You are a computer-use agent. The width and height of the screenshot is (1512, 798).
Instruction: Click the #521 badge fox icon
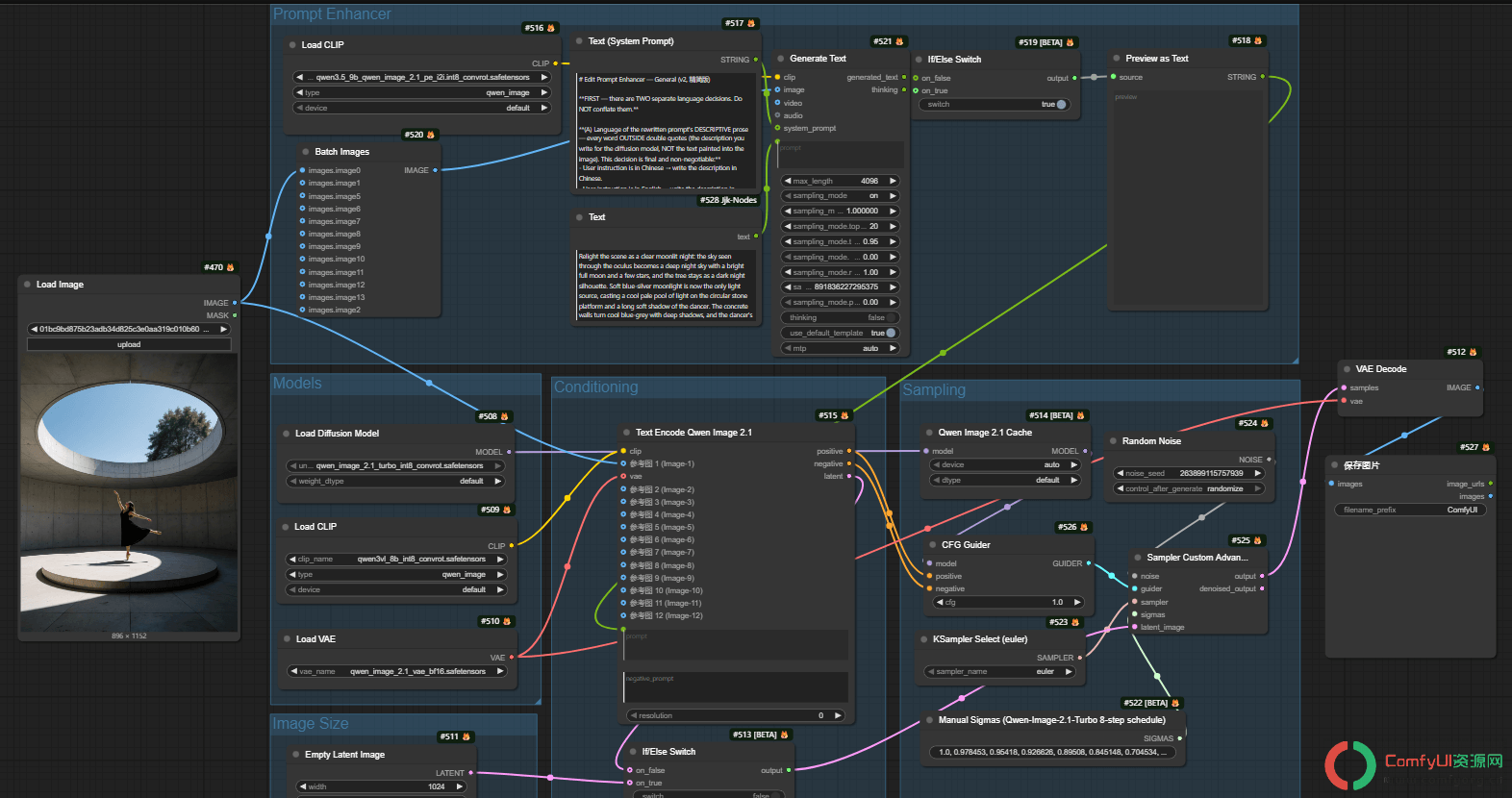pos(899,41)
